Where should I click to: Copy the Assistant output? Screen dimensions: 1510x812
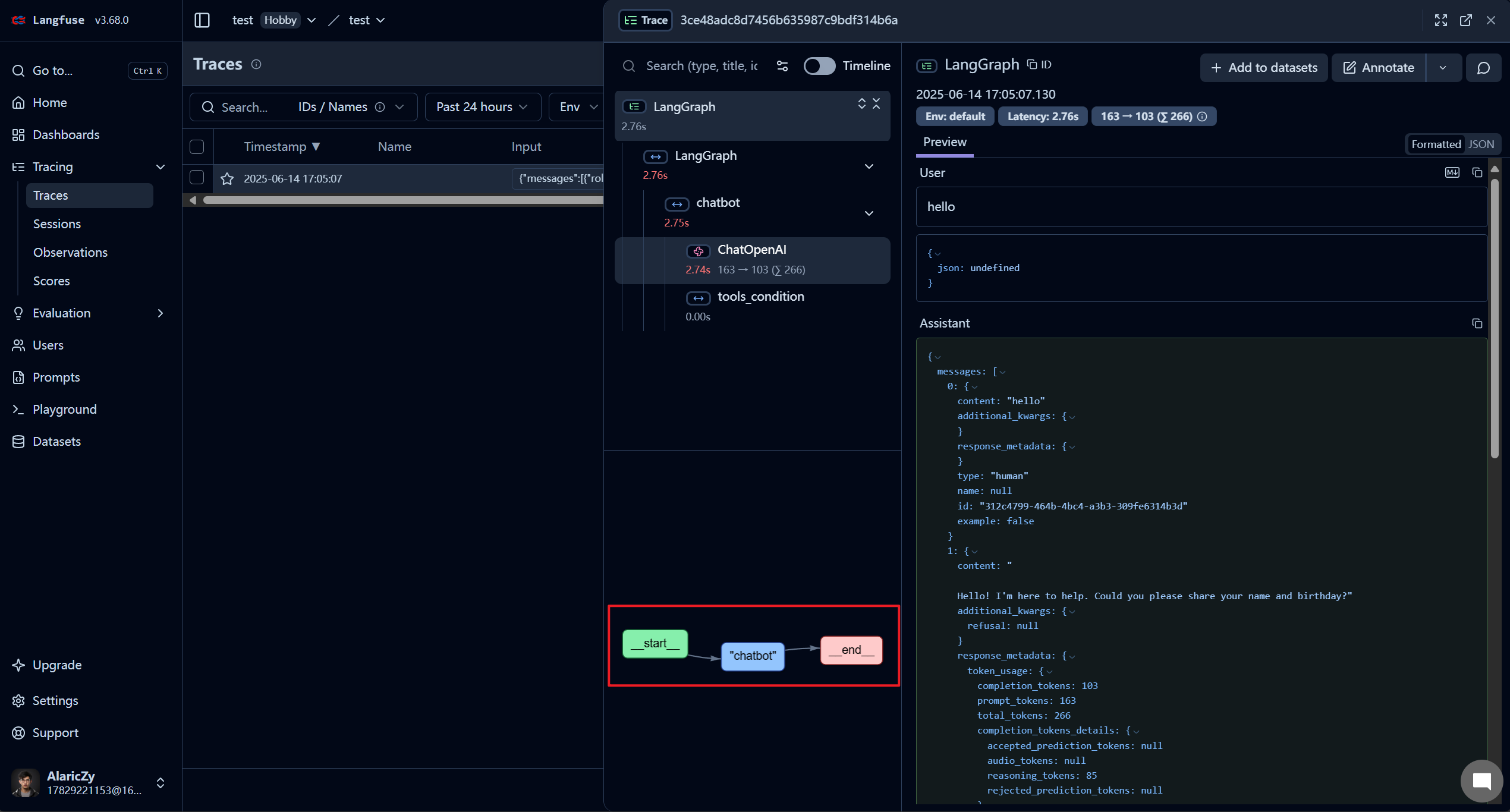pyautogui.click(x=1477, y=323)
